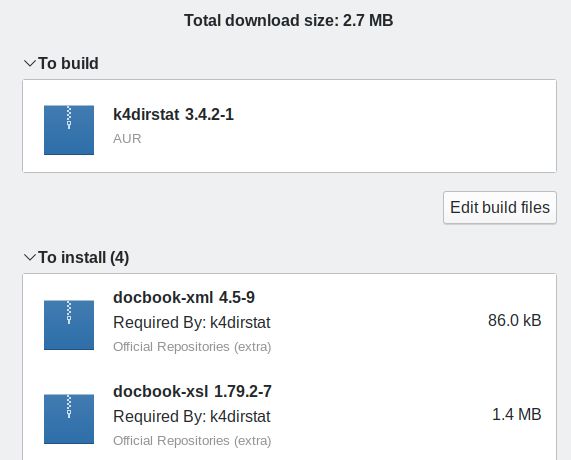This screenshot has height=460, width=571.
Task: Click Required By: k4dirstat under docbook-xsl
Action: click(x=192, y=416)
